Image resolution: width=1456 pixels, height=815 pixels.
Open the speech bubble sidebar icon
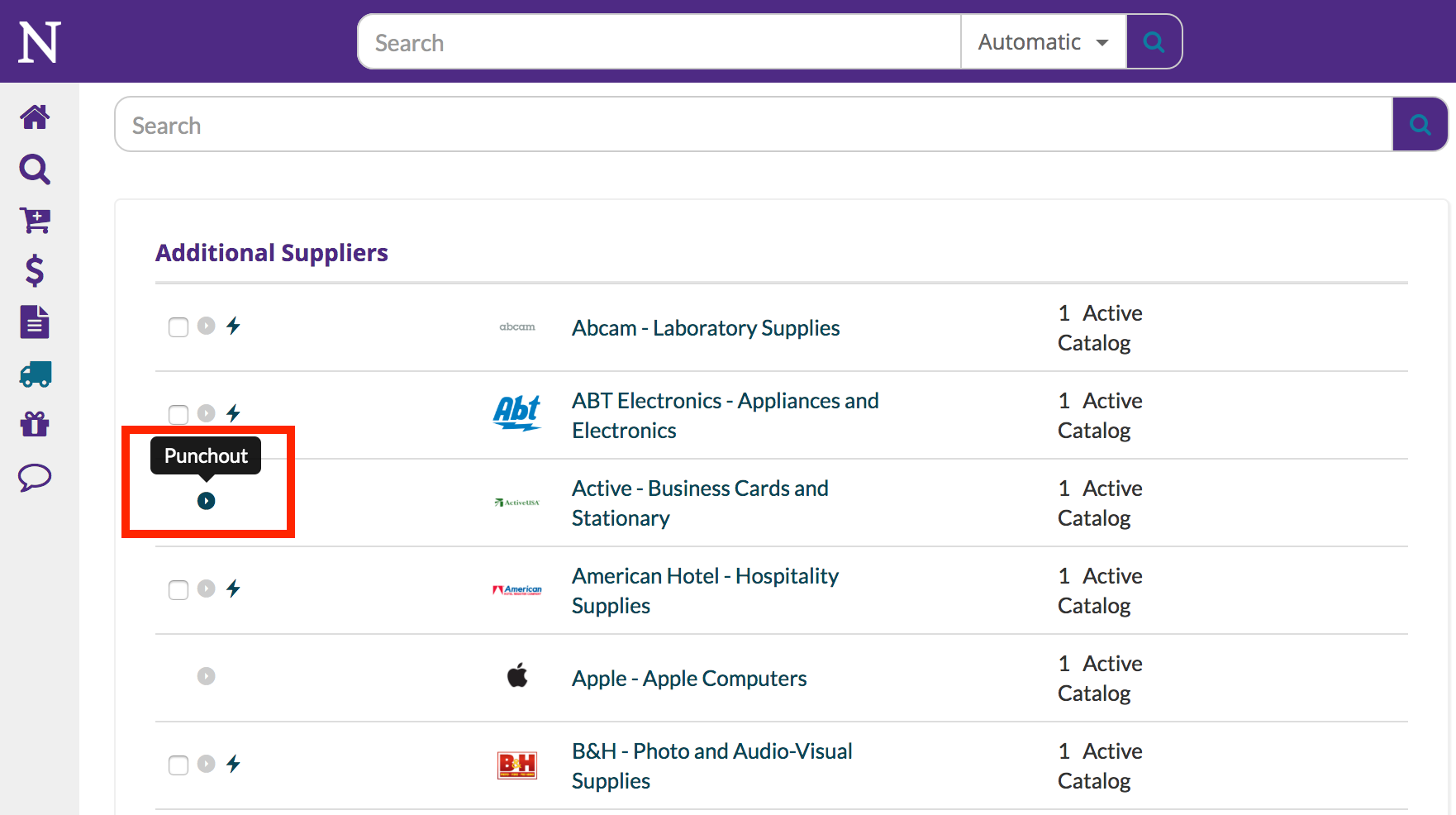(x=35, y=477)
